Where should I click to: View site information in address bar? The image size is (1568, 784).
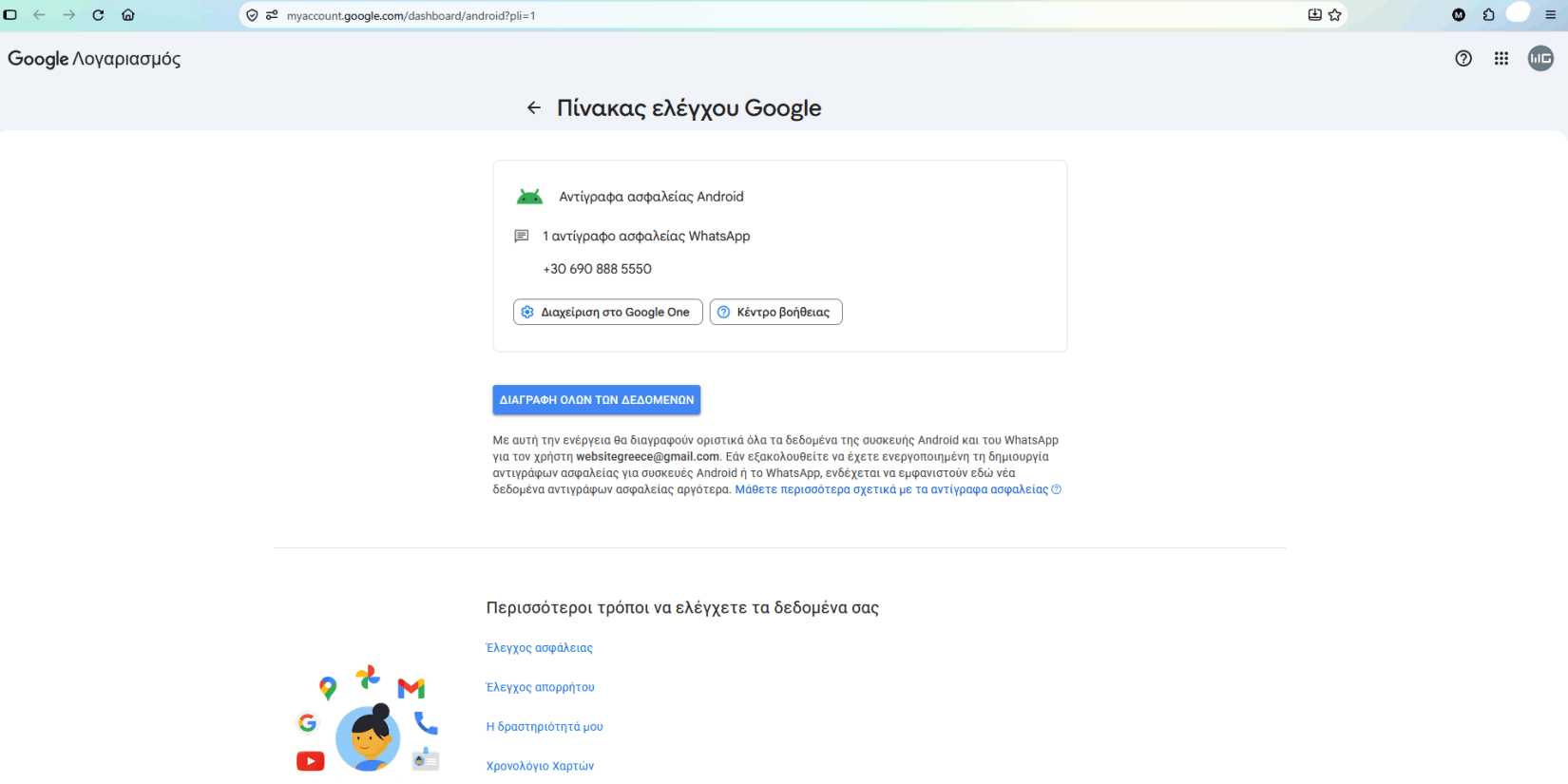click(x=272, y=15)
